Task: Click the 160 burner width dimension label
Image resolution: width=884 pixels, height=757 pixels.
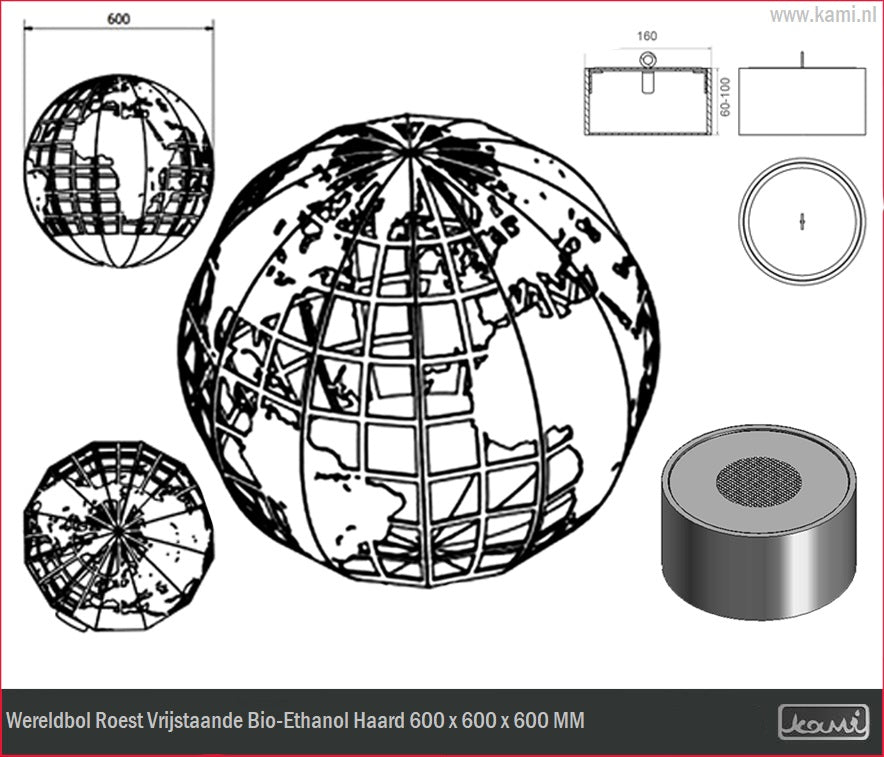Action: pyautogui.click(x=647, y=35)
